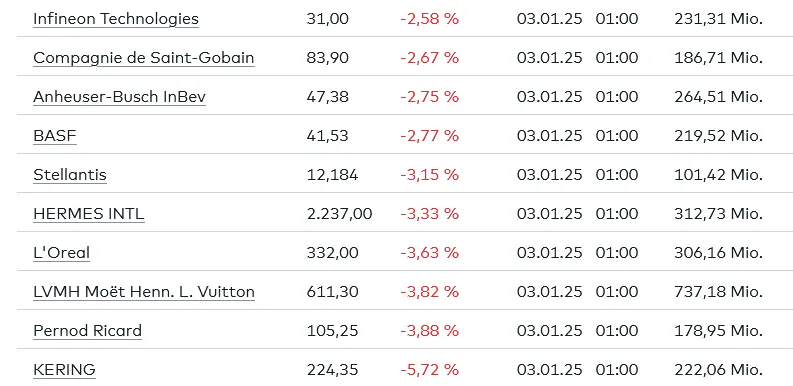Viewport: 793px width, 386px height.
Task: Click the HERMES INTL price 2.237,00
Action: pos(339,214)
